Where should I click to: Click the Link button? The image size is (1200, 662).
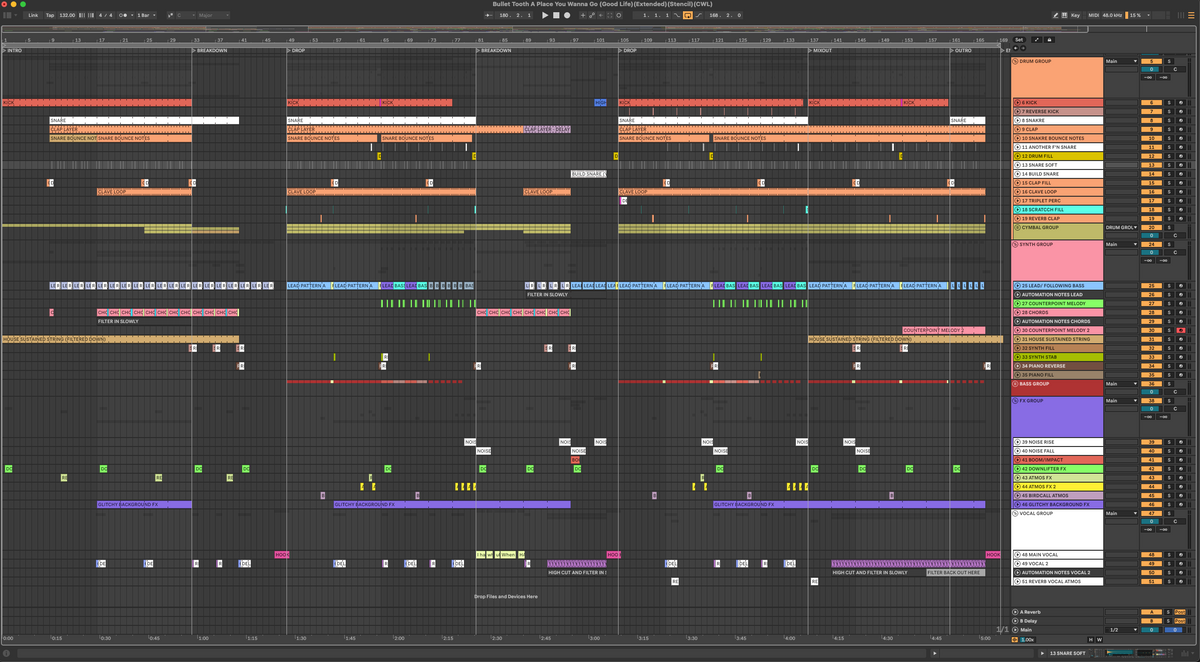(x=33, y=15)
